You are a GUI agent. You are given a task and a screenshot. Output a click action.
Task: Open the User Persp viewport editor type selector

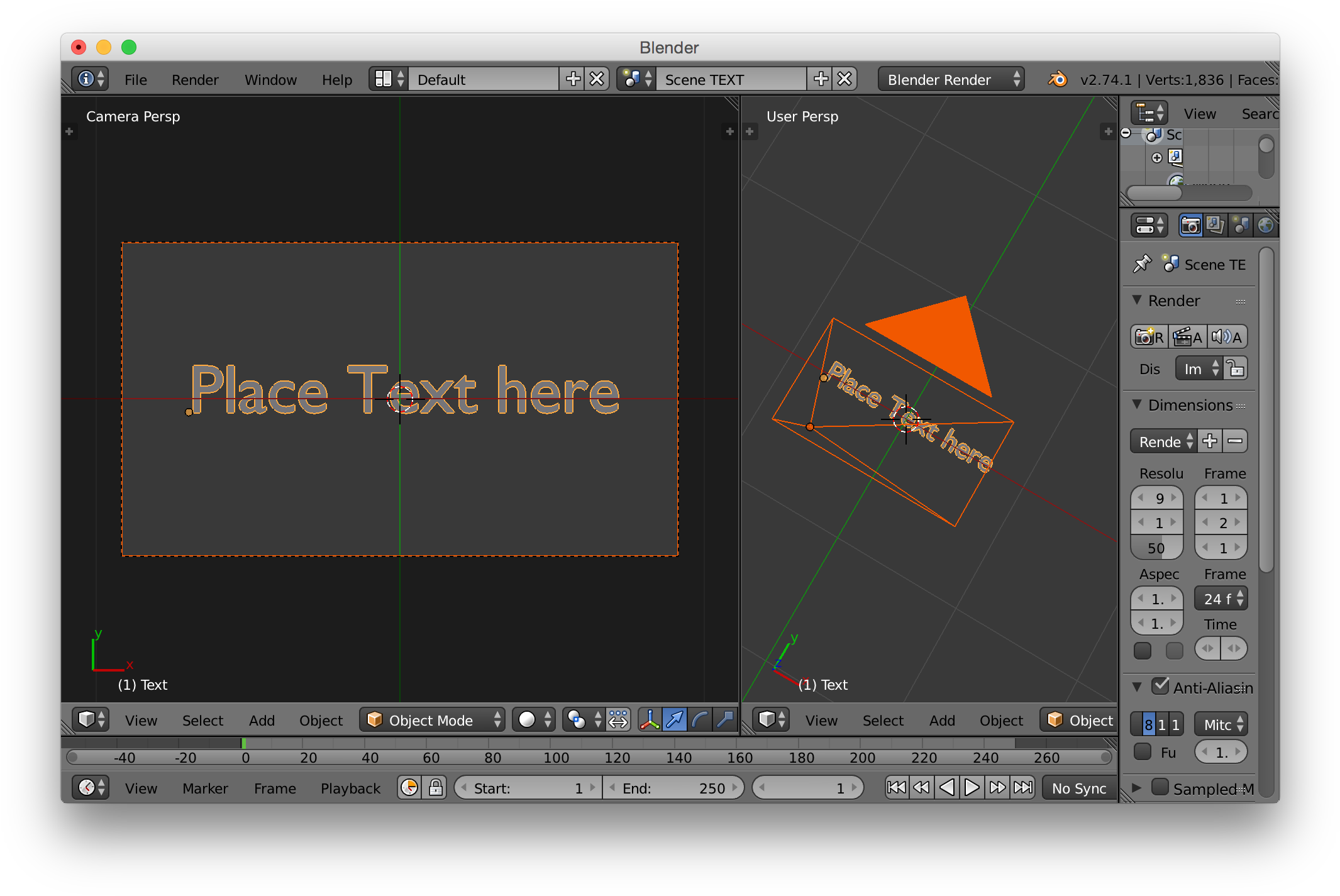[771, 719]
